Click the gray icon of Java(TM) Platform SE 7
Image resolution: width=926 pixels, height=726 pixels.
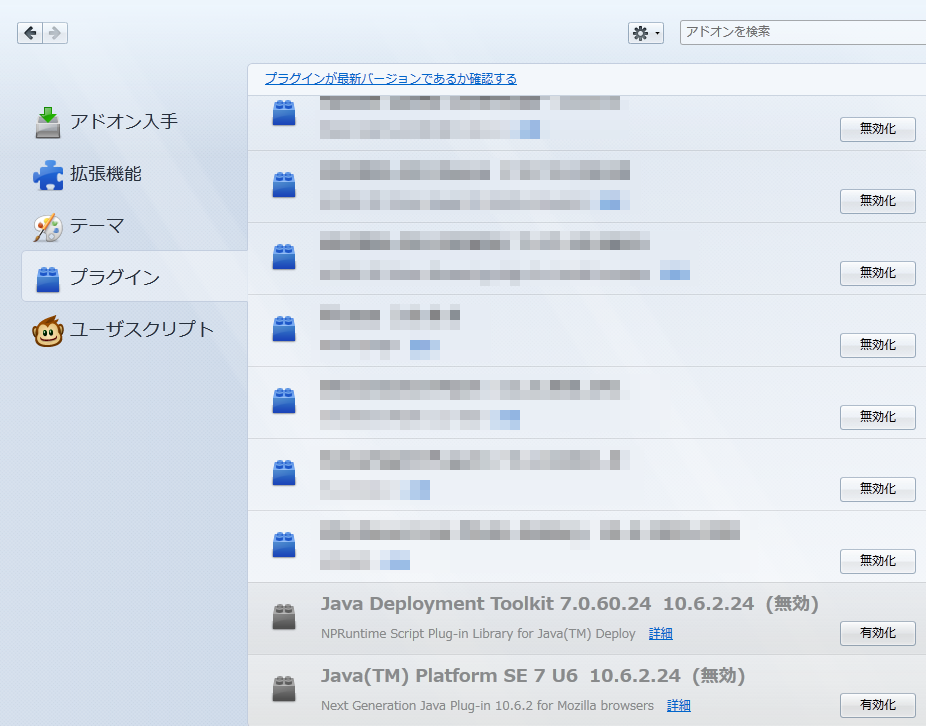[284, 689]
